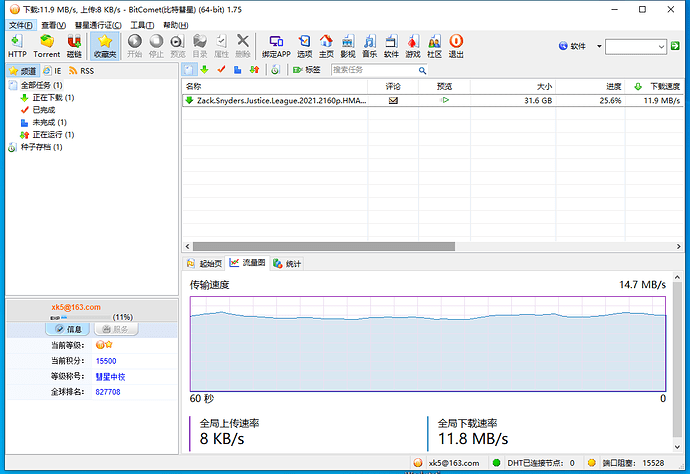
Task: Open the 文件(F) menu
Action: [x=21, y=25]
